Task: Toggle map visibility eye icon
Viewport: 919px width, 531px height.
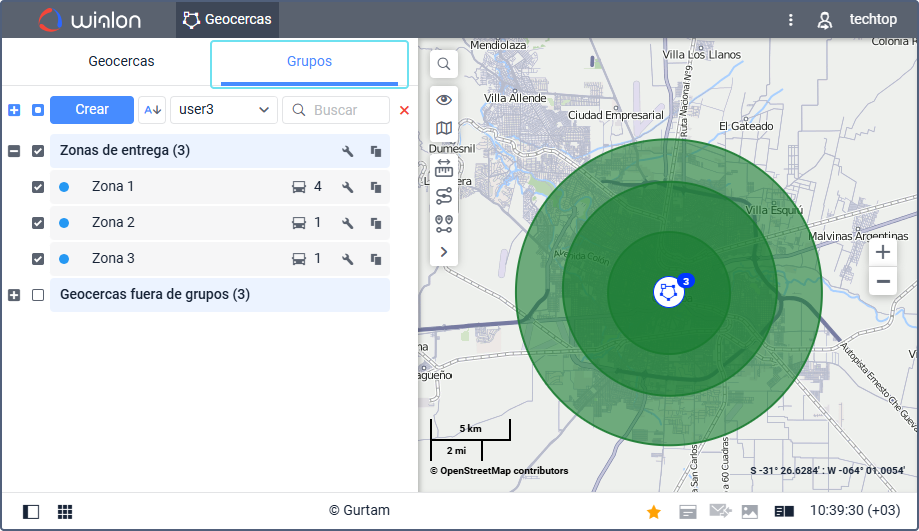Action: click(x=444, y=99)
